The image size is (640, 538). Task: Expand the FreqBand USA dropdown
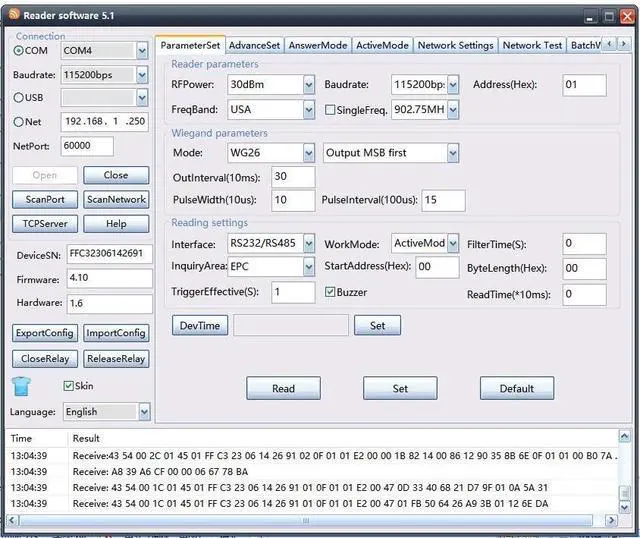(x=308, y=109)
